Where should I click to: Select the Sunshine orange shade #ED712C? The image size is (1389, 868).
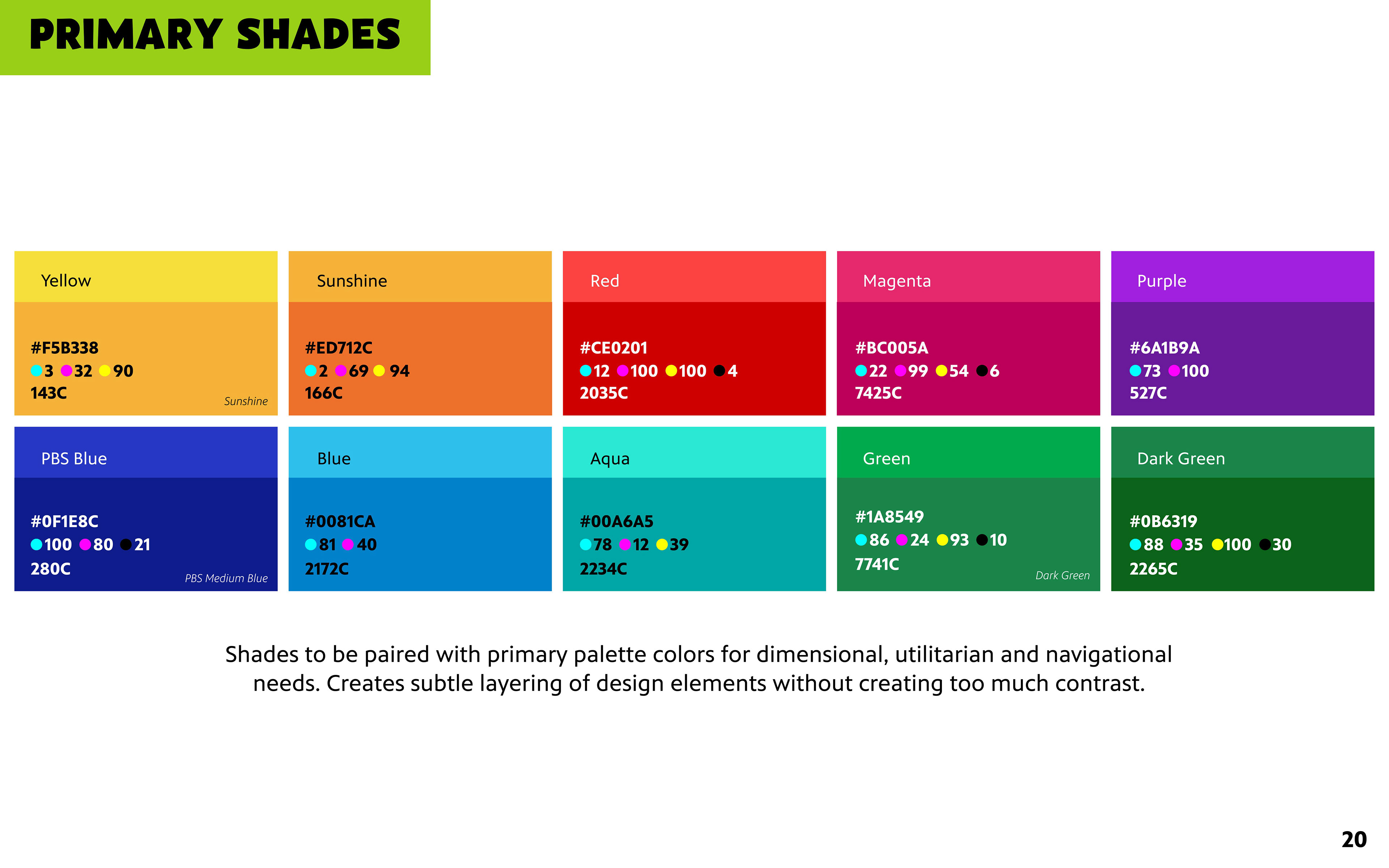tap(420, 358)
